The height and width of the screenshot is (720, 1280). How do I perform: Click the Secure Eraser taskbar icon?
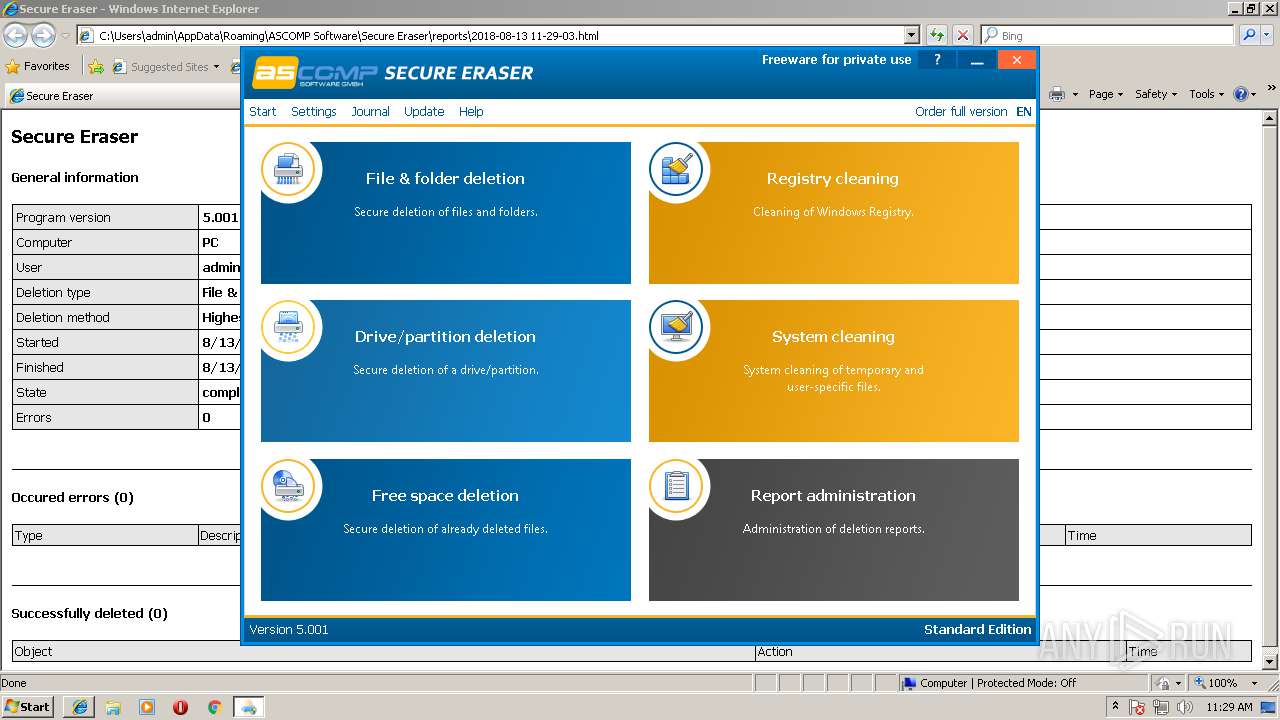248,707
